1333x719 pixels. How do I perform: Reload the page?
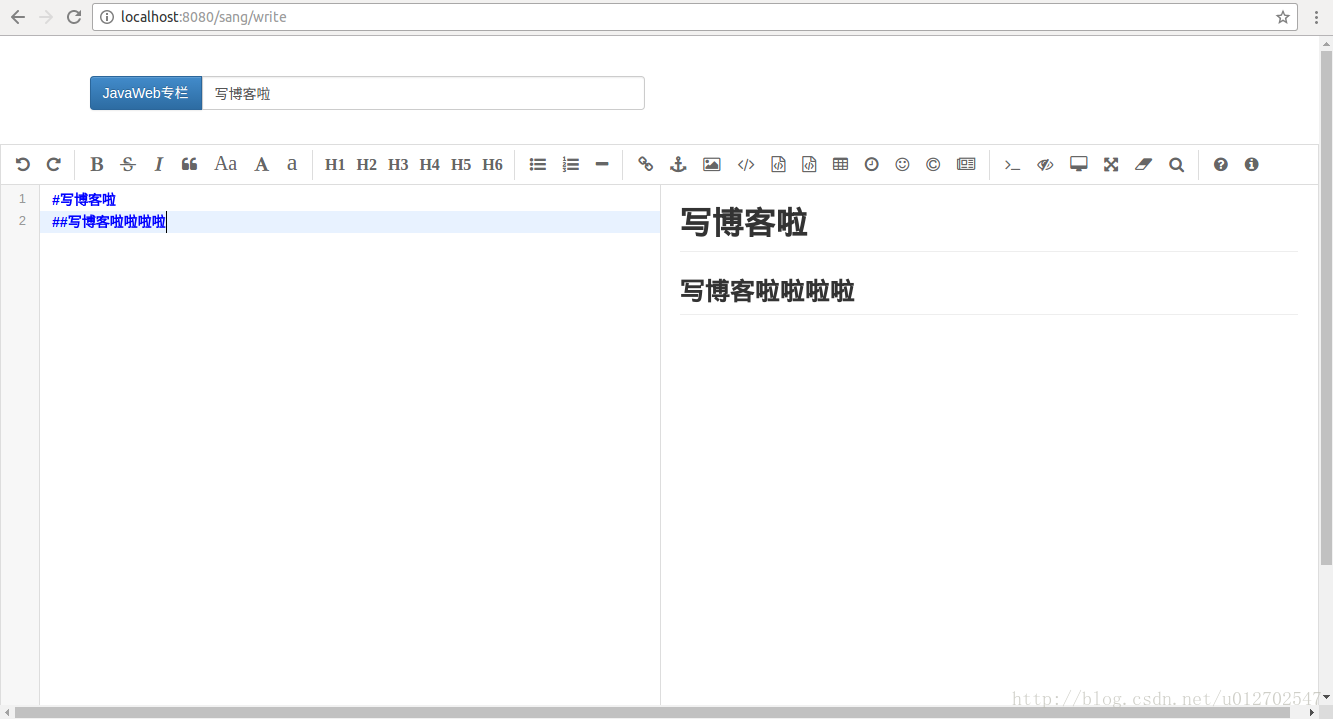pos(74,17)
